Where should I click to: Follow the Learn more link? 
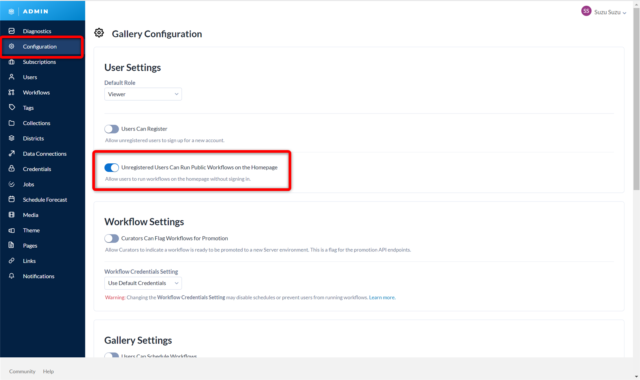click(x=382, y=298)
